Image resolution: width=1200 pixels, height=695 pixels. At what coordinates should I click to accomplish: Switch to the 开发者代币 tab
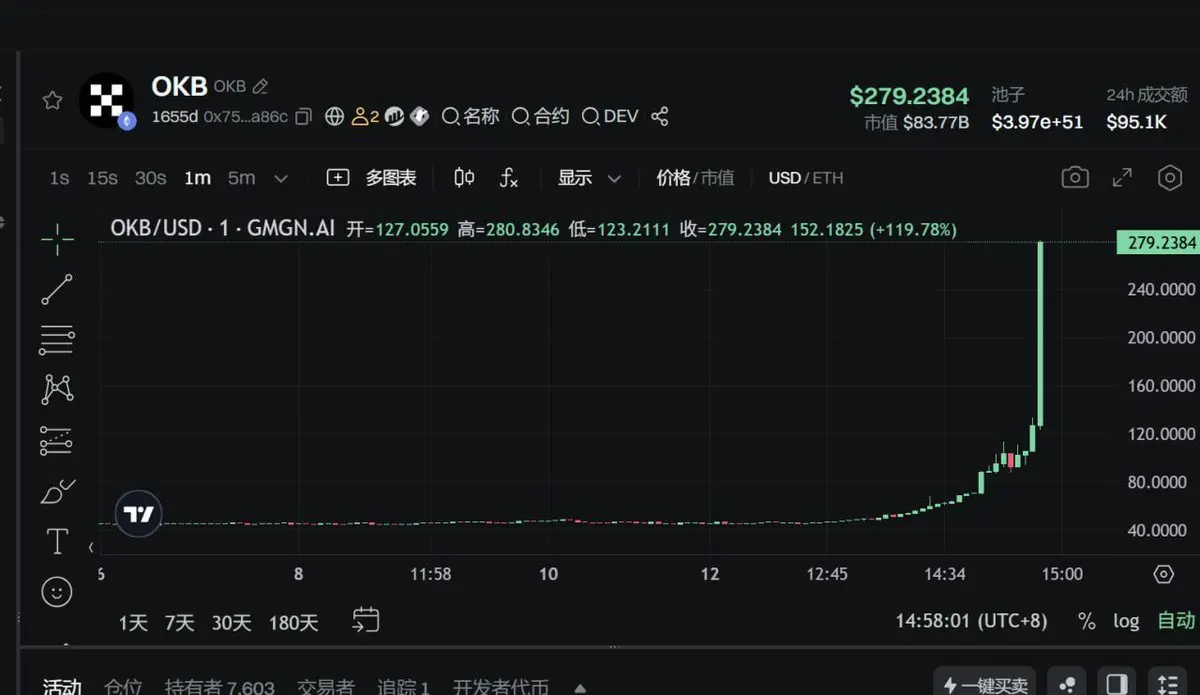coord(501,687)
